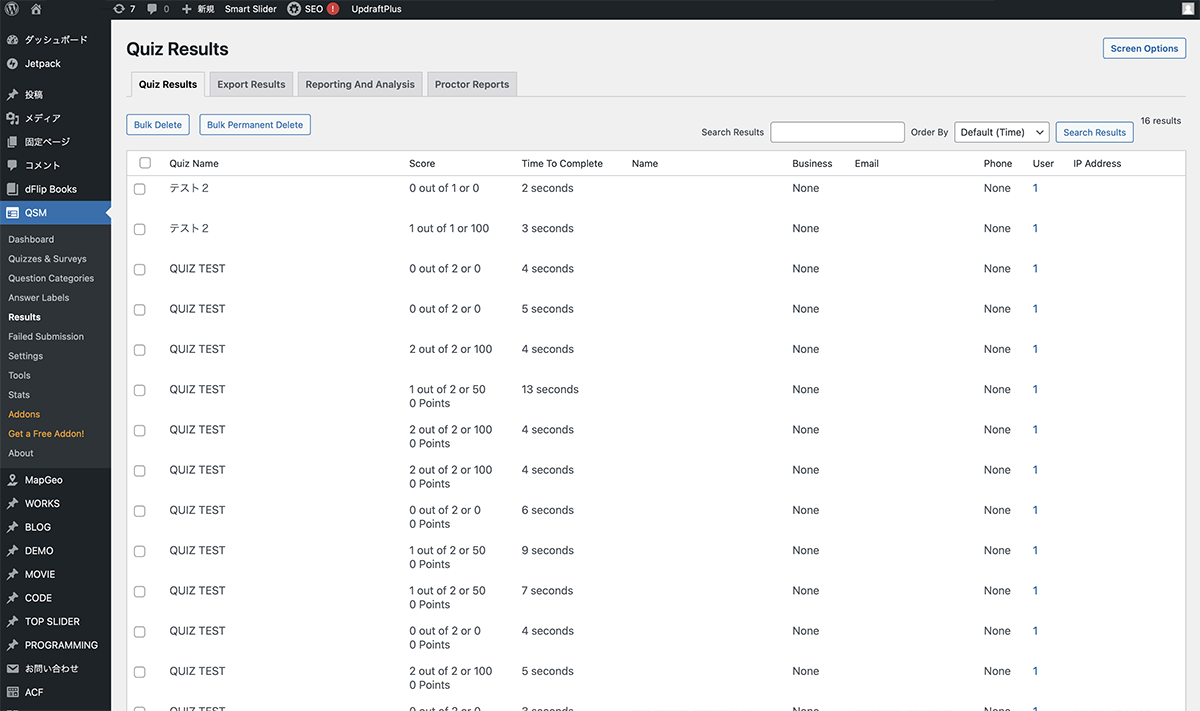The height and width of the screenshot is (711, 1200).
Task: Expand Screen Options panel
Action: point(1144,48)
